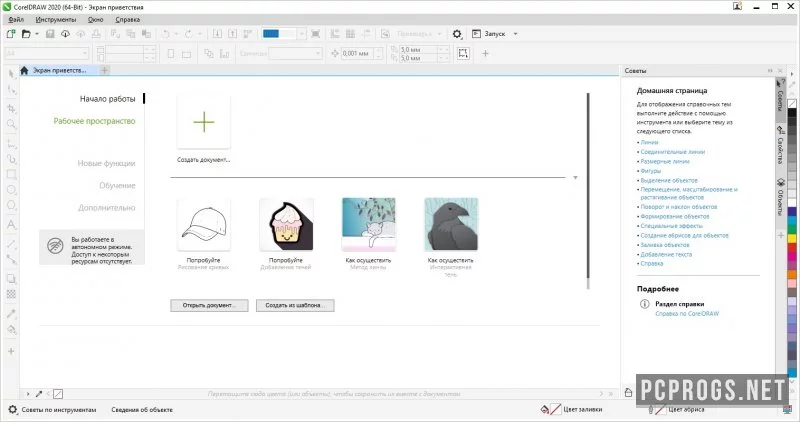
Task: Toggle grid display icon
Action: click(x=351, y=34)
